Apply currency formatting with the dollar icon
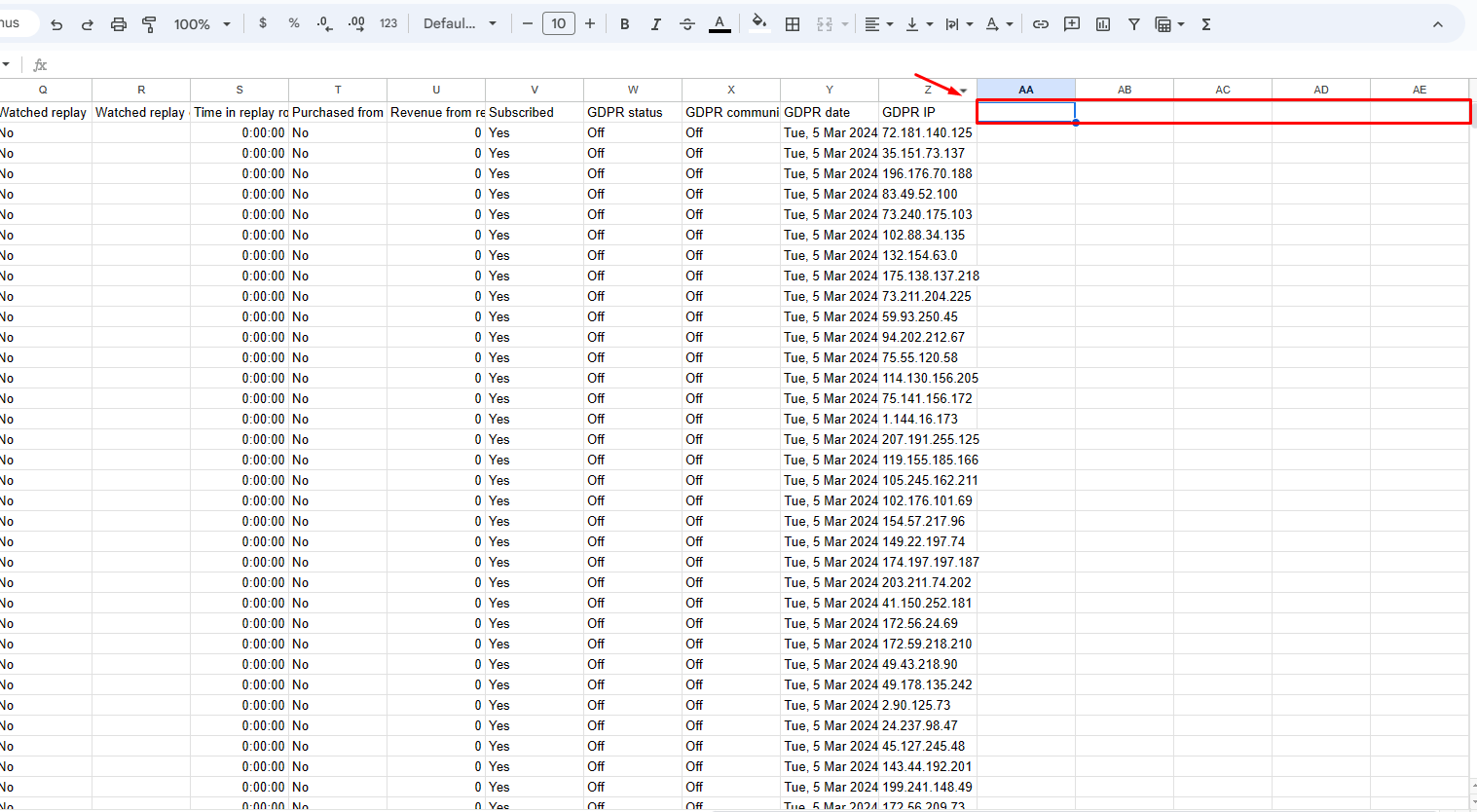The image size is (1477, 812). tap(263, 23)
